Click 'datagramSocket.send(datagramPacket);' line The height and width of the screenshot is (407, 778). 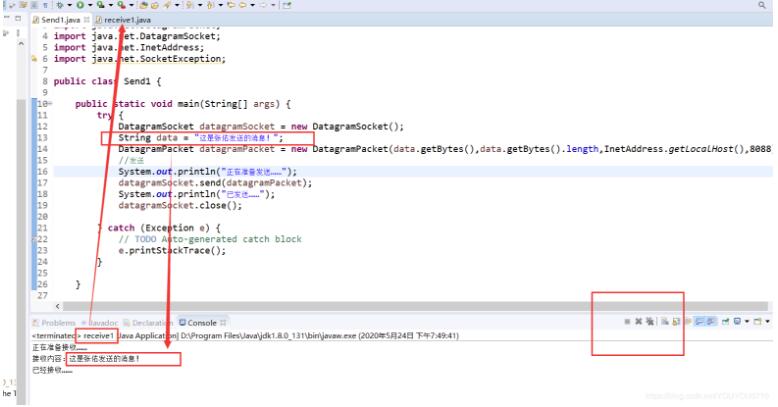point(215,183)
